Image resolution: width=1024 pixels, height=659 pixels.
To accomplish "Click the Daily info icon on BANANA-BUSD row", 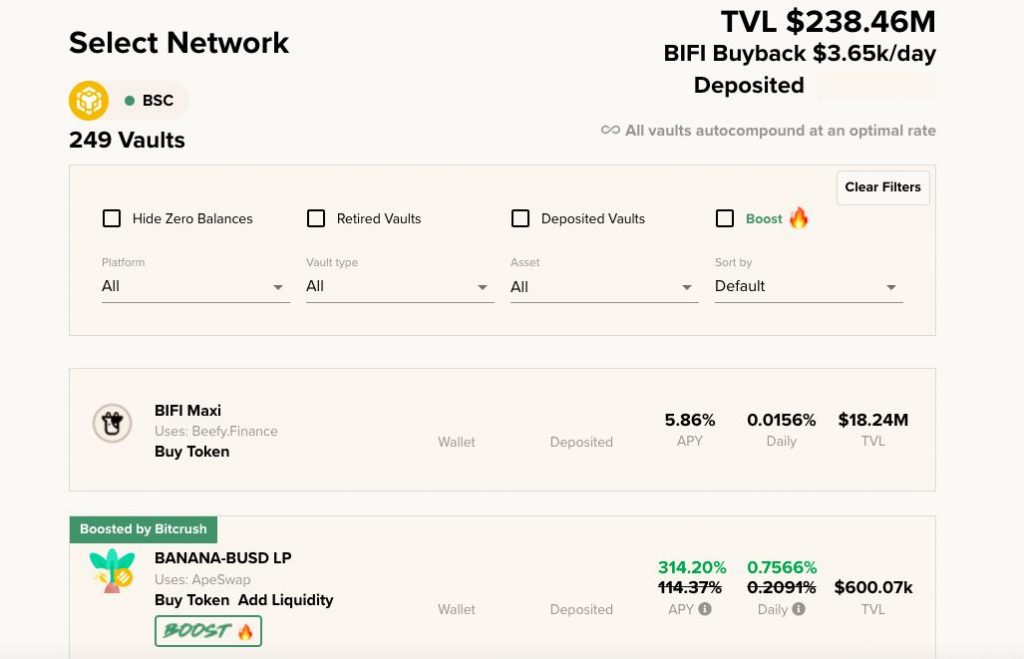I will coord(799,608).
